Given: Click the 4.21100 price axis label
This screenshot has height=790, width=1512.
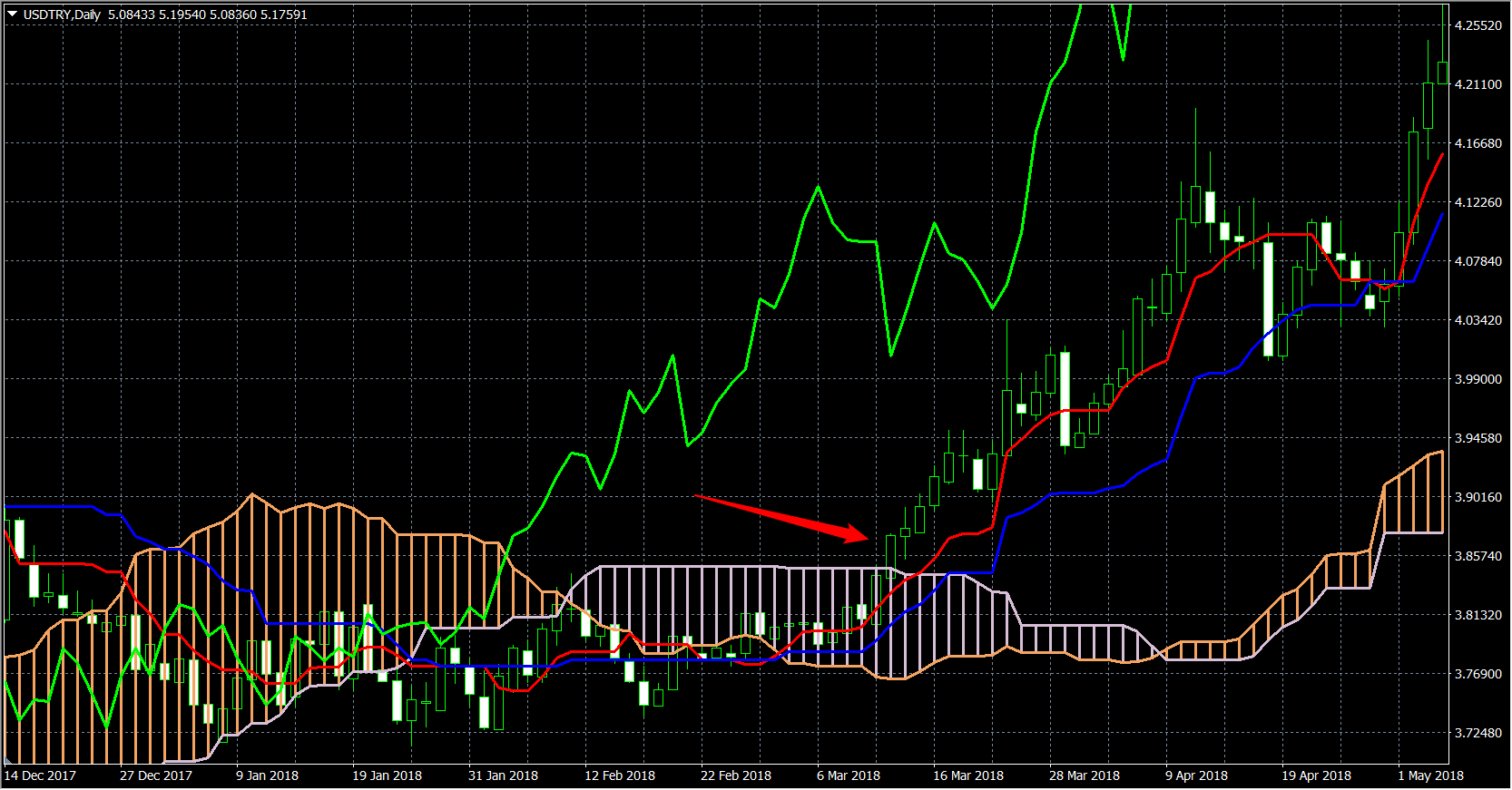Looking at the screenshot, I should click(1478, 84).
